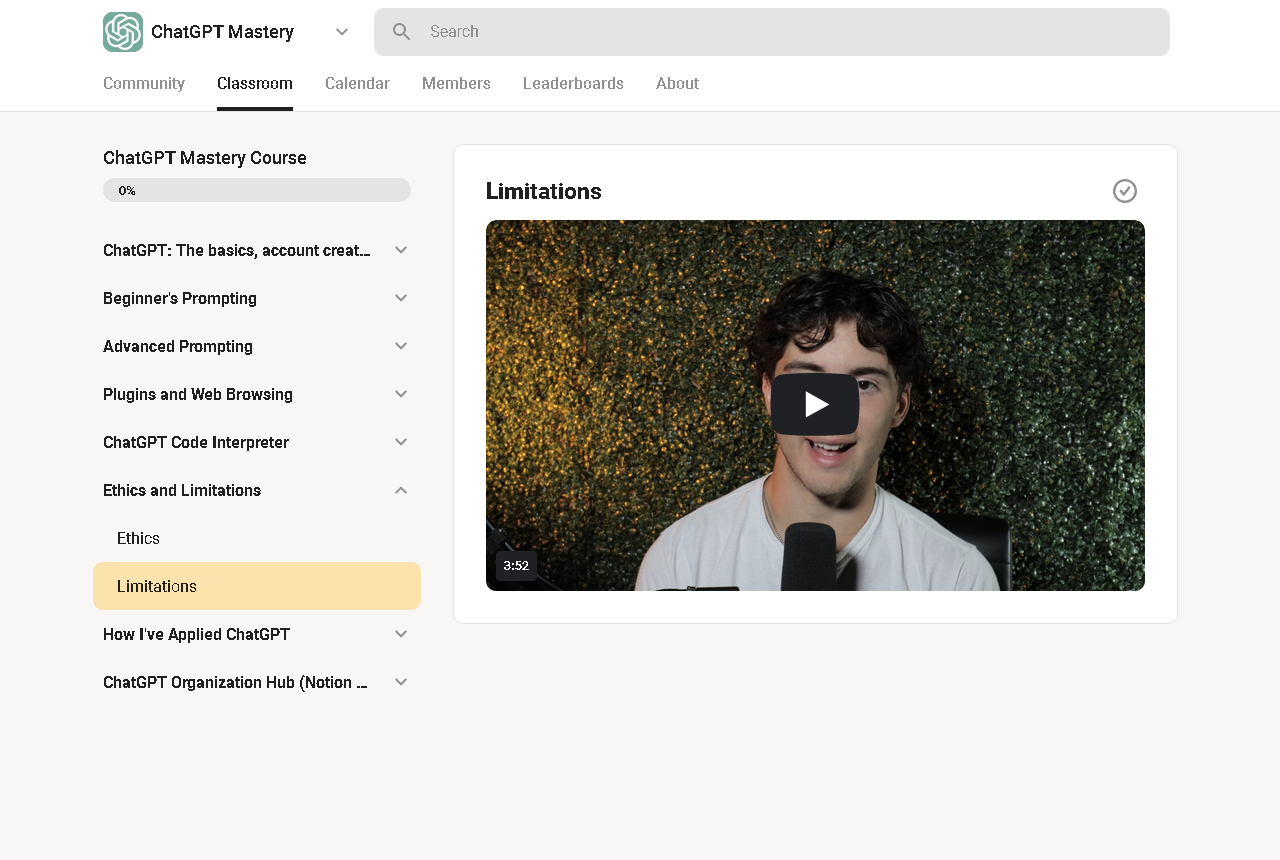
Task: Click How I've Applied ChatGPT title
Action: point(196,634)
